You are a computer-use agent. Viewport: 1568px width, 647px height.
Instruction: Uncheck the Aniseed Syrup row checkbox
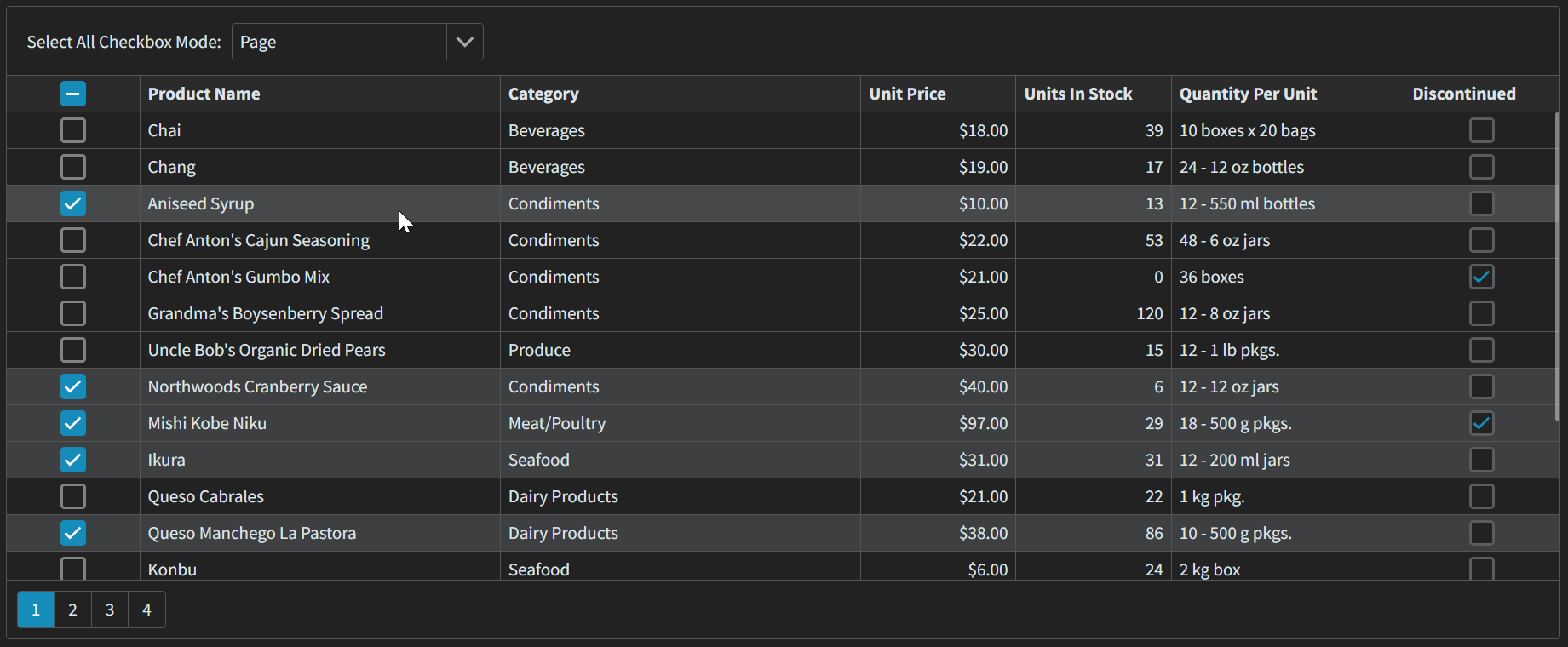coord(73,203)
